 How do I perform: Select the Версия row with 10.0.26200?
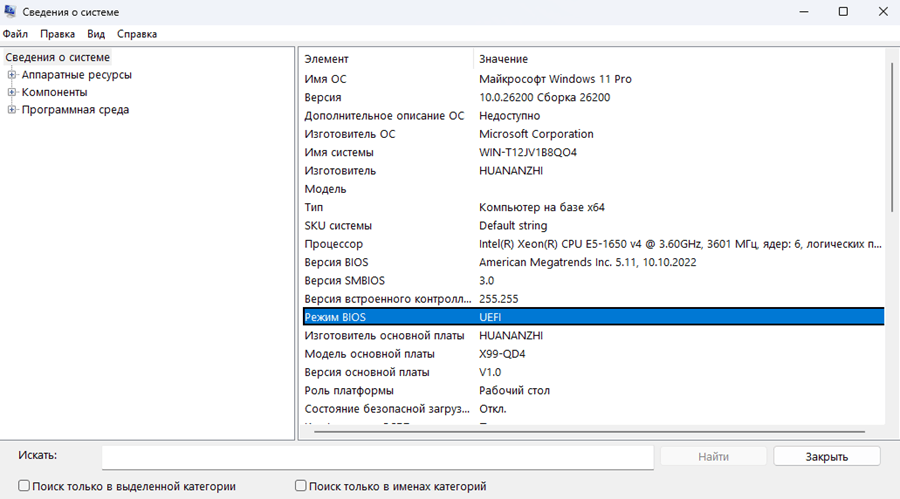click(593, 97)
